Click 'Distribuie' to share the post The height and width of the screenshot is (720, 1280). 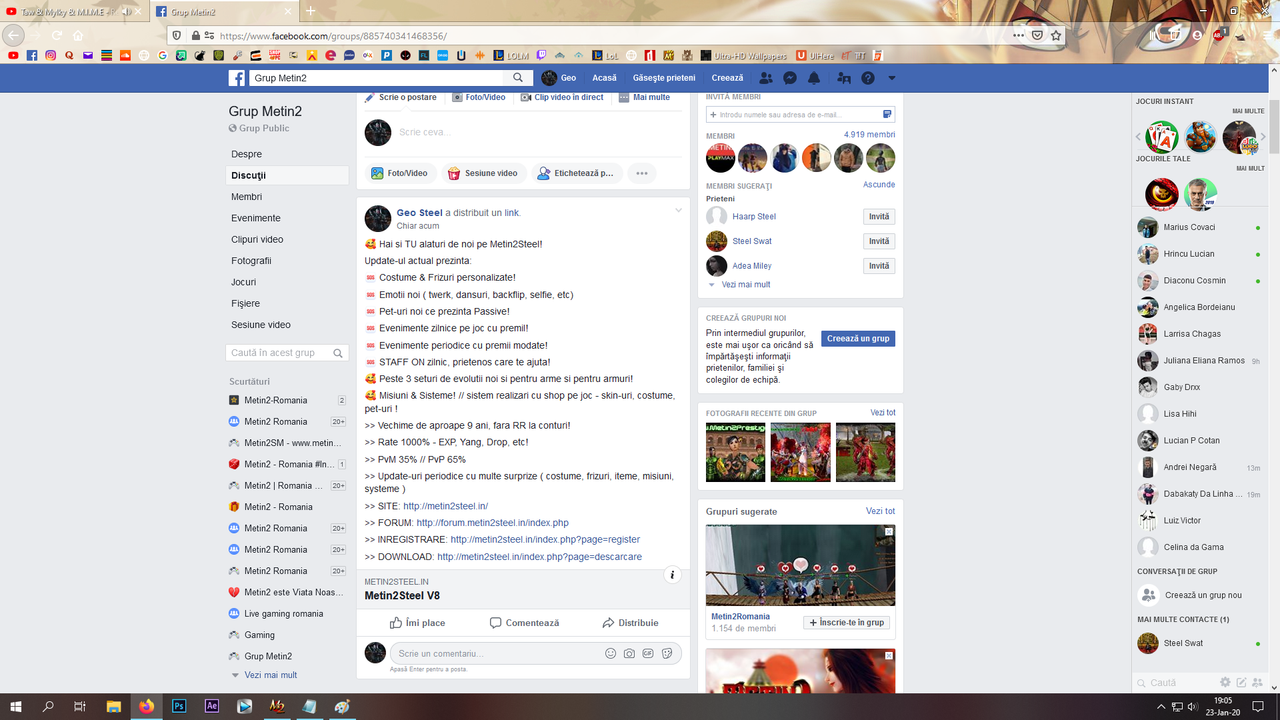630,623
